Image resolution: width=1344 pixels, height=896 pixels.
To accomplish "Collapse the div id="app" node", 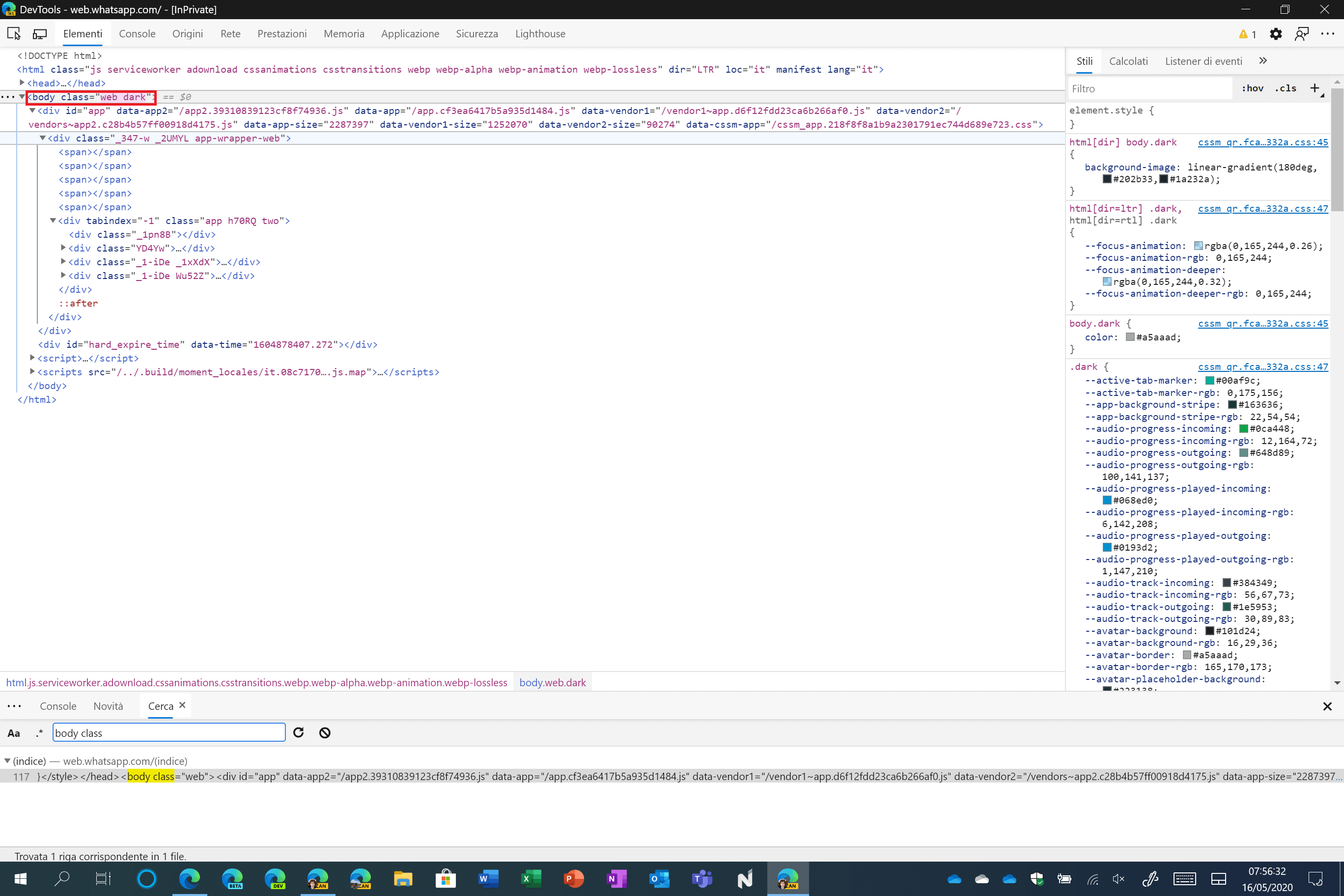I will coord(32,111).
